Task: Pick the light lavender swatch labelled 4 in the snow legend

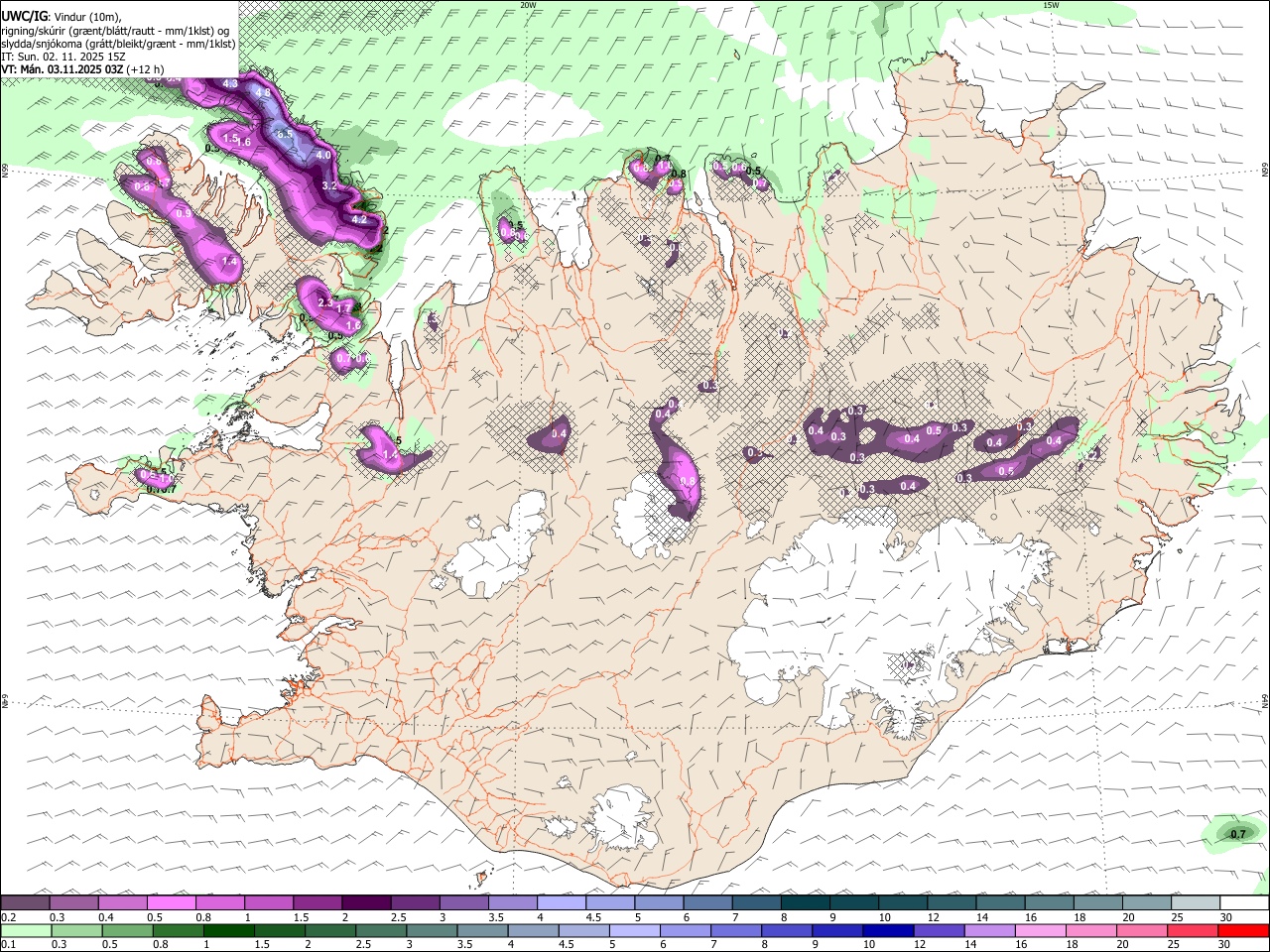Action: click(x=562, y=903)
